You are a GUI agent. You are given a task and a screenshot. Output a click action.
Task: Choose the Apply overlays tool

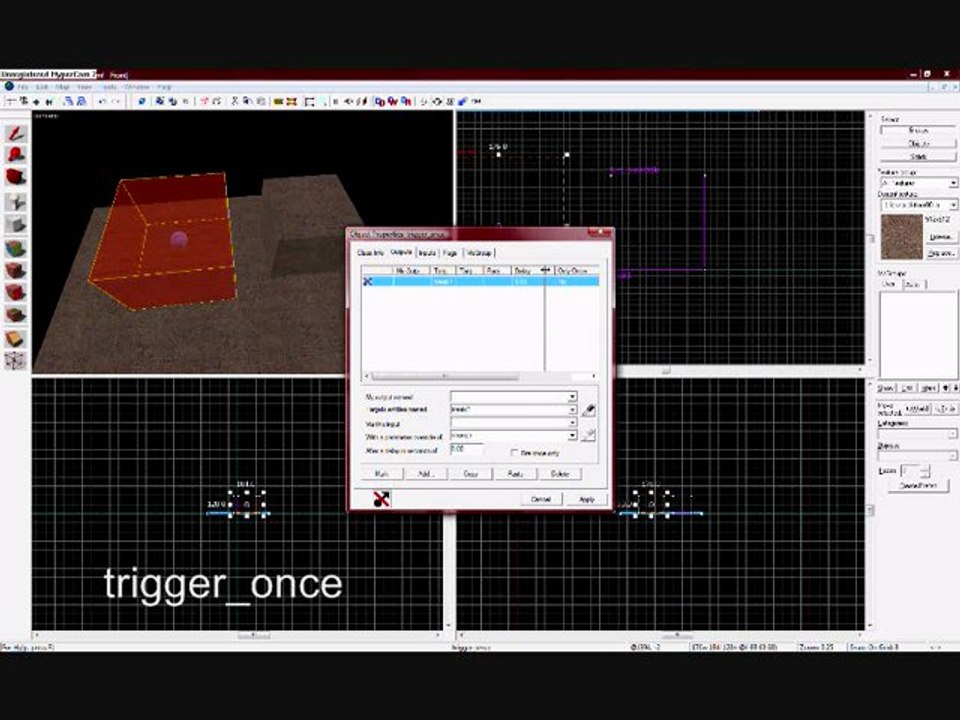click(x=15, y=315)
